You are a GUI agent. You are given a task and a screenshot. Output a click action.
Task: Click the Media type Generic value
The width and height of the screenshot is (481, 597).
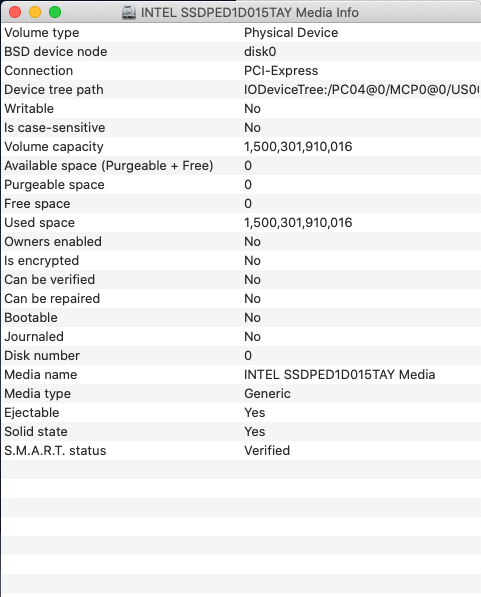coord(267,394)
